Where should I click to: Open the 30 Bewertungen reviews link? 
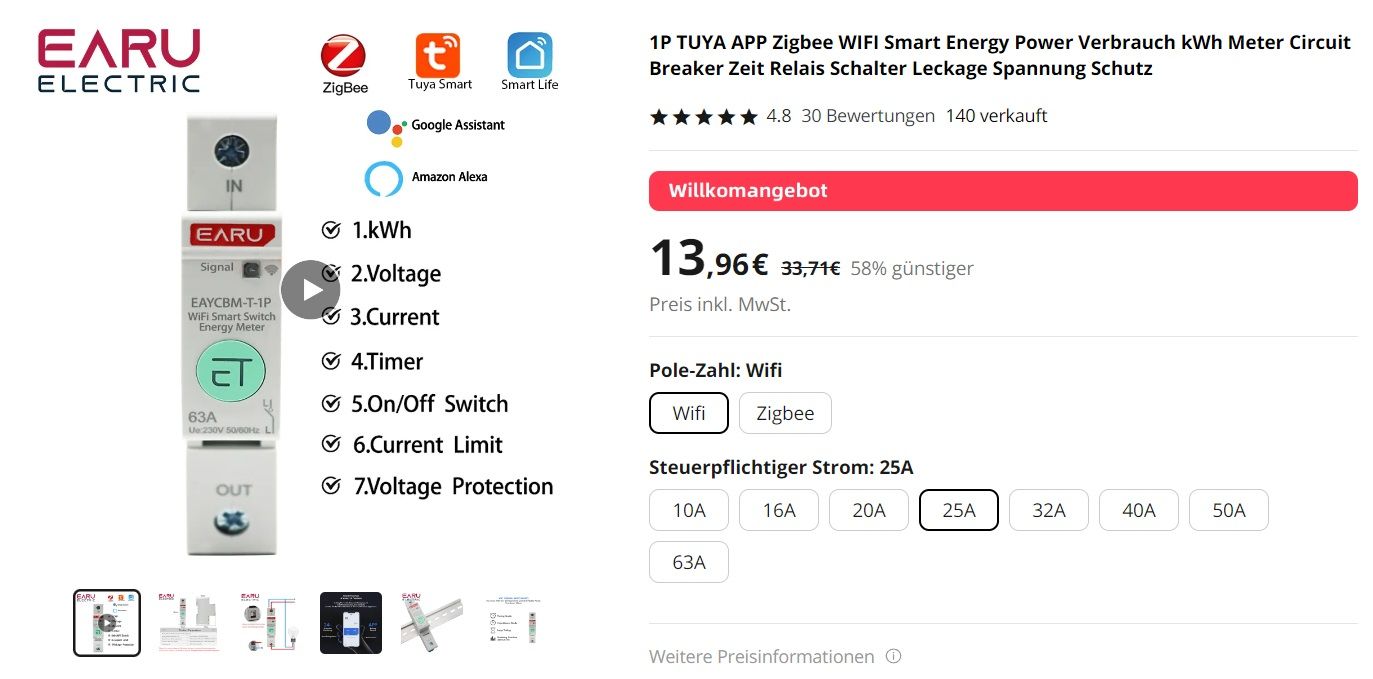click(868, 116)
